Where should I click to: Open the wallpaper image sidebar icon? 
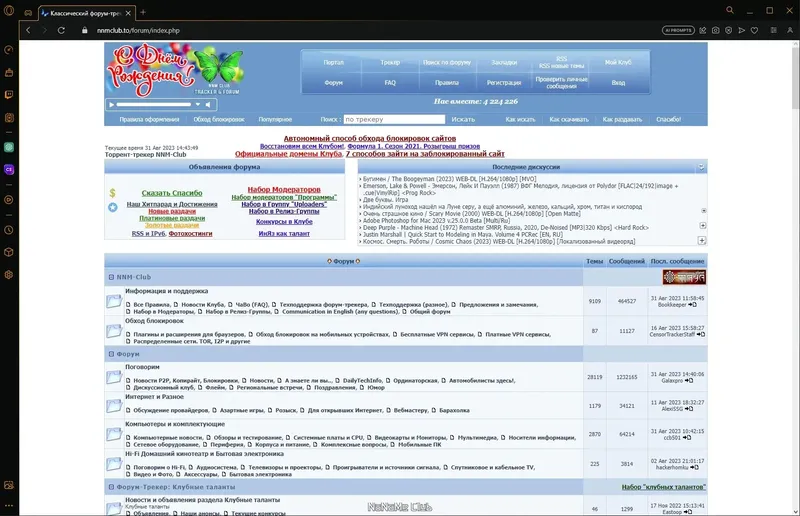[9, 485]
